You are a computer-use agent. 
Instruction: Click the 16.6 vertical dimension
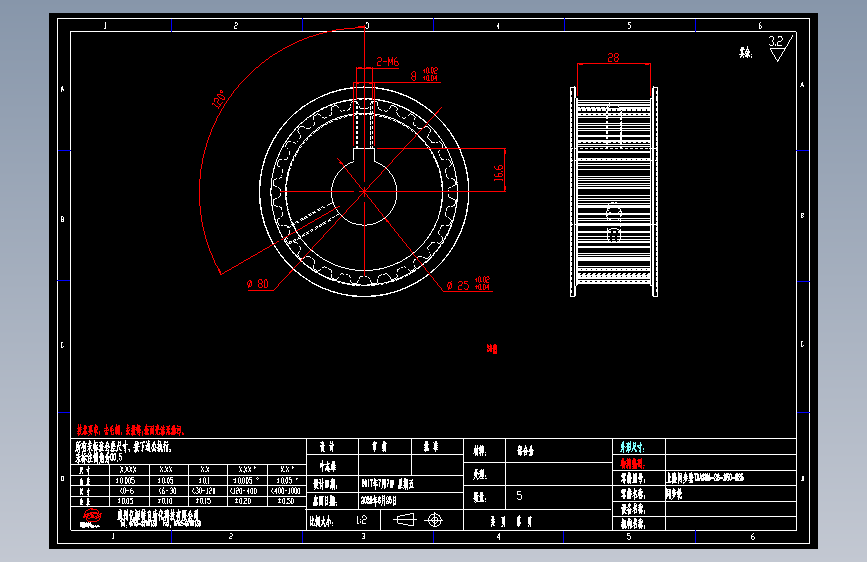coord(498,173)
